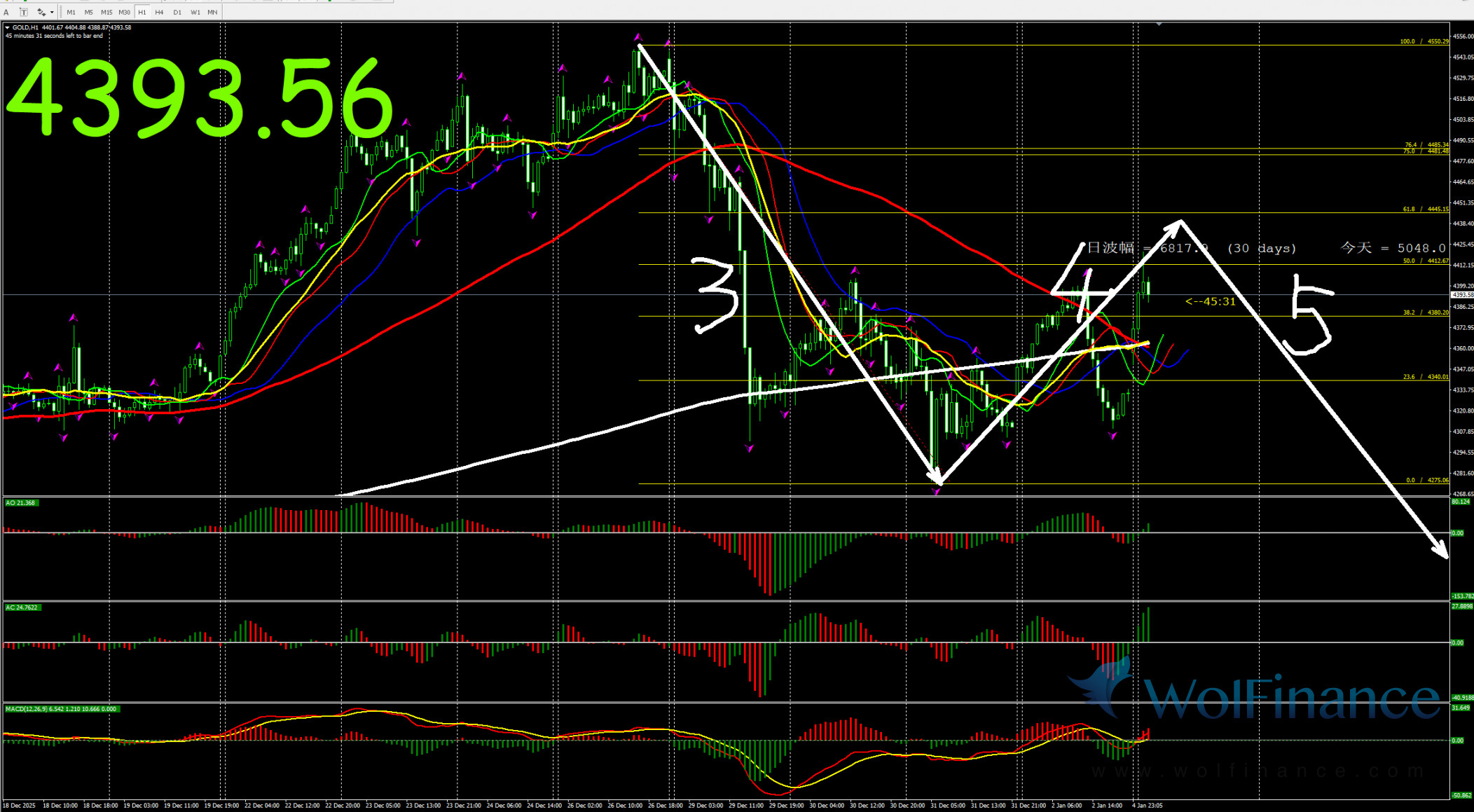Select the text label tool icon
The width and height of the screenshot is (1474, 812).
(23, 12)
